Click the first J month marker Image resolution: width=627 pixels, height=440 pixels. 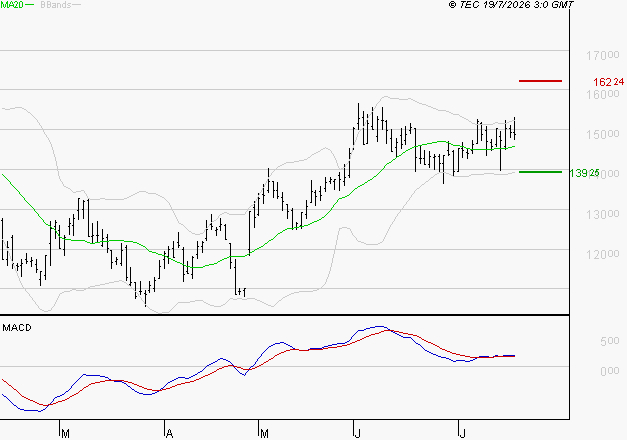point(357,434)
